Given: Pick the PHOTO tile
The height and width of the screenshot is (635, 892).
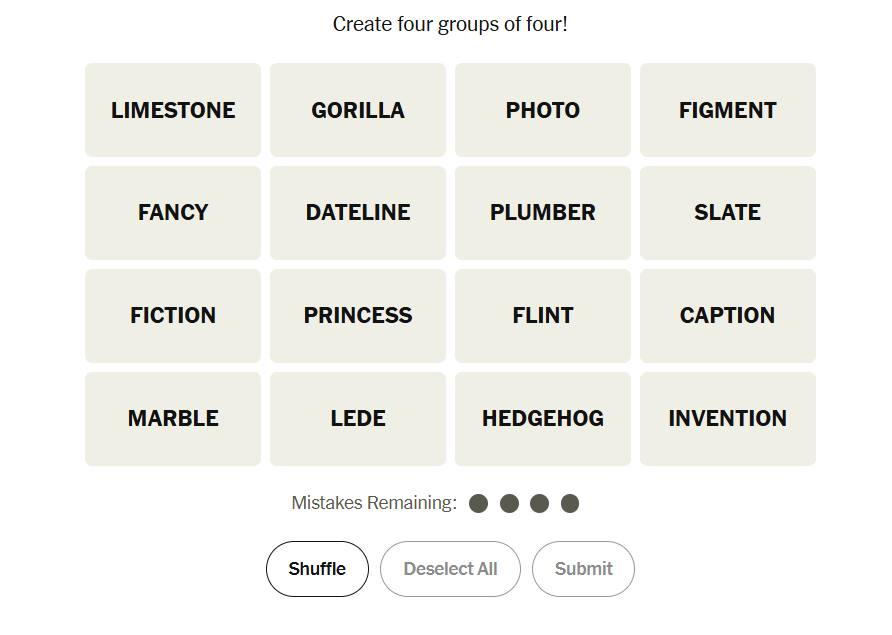Looking at the screenshot, I should click(543, 110).
